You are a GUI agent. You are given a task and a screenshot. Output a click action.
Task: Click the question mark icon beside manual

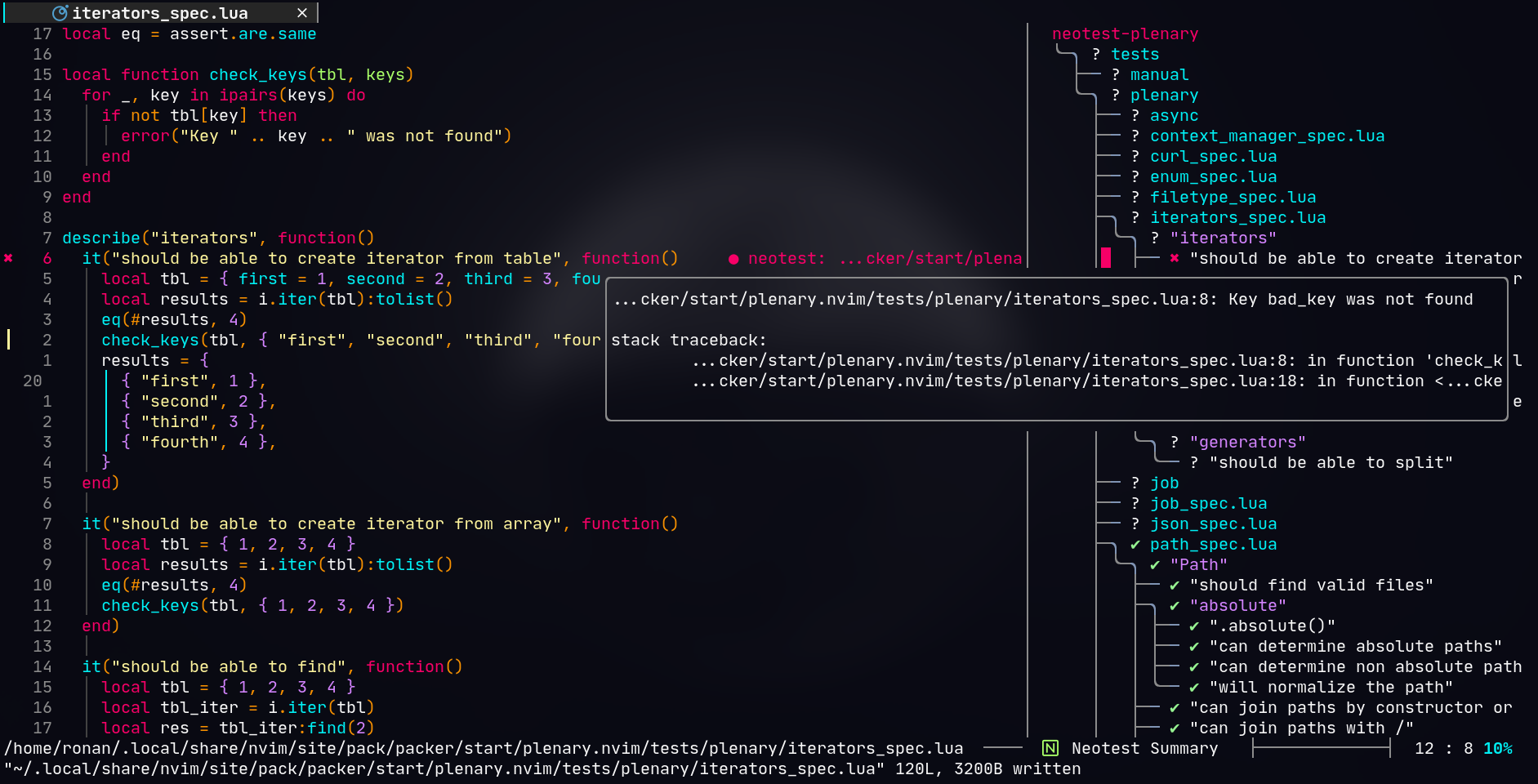pos(1116,74)
